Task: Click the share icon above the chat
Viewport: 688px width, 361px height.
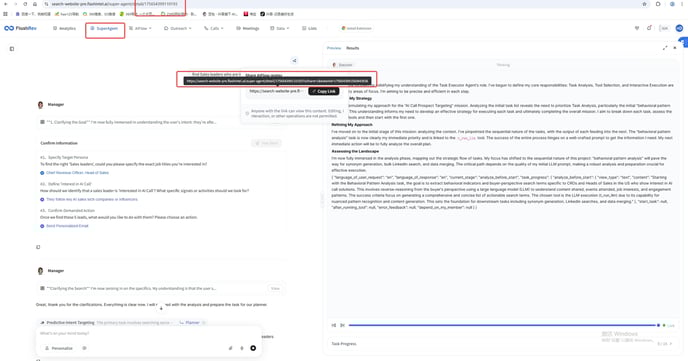Action: point(294,61)
